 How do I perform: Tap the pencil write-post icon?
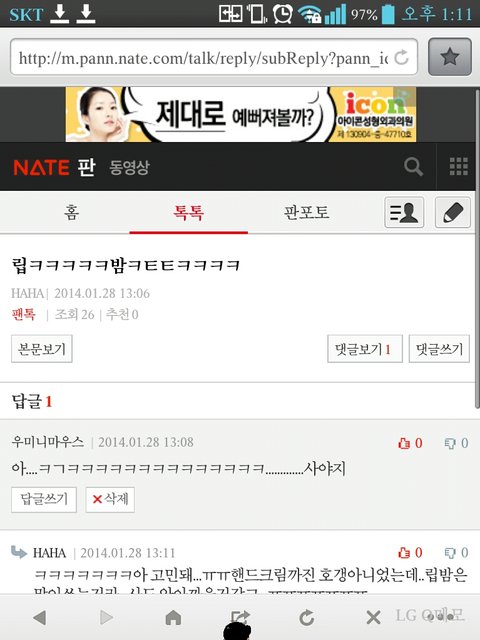point(453,212)
